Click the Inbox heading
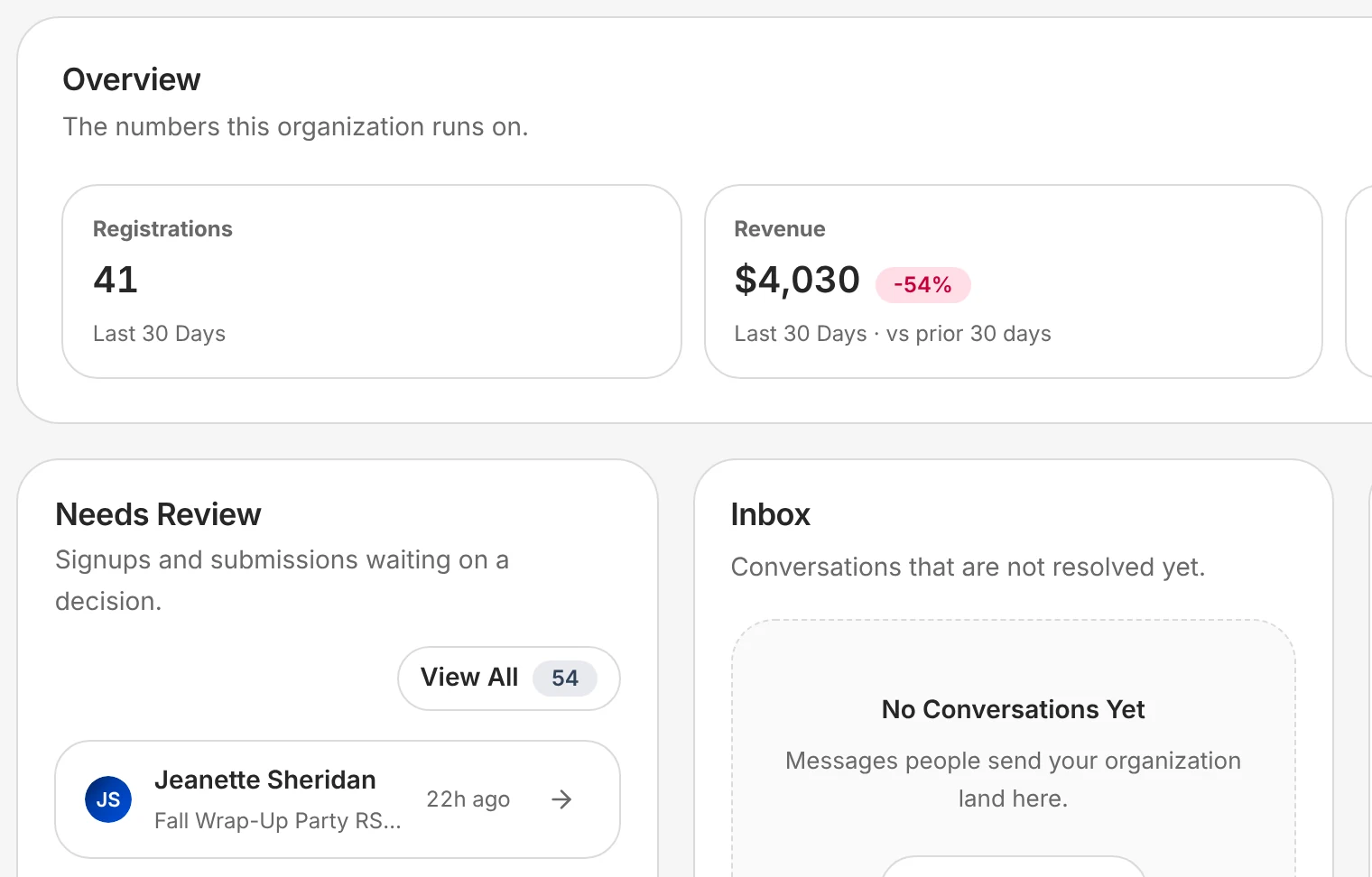 pos(771,514)
